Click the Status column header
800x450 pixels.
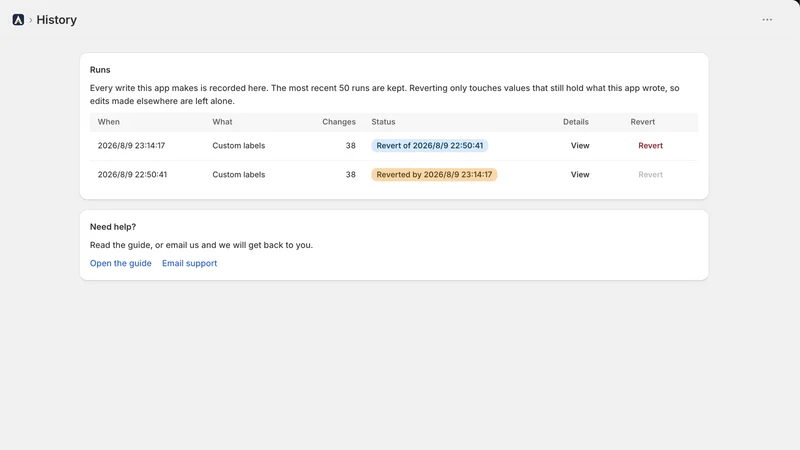[383, 122]
